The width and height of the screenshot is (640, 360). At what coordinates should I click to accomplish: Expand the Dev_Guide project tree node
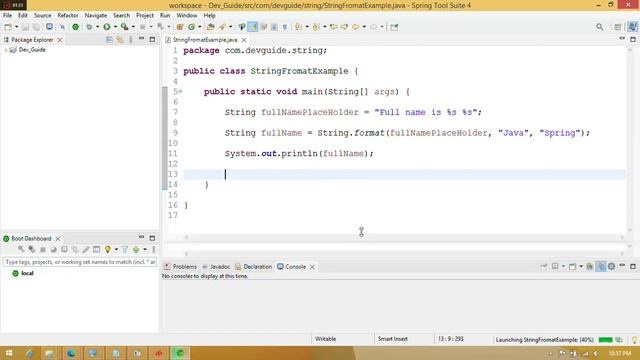pos(6,50)
